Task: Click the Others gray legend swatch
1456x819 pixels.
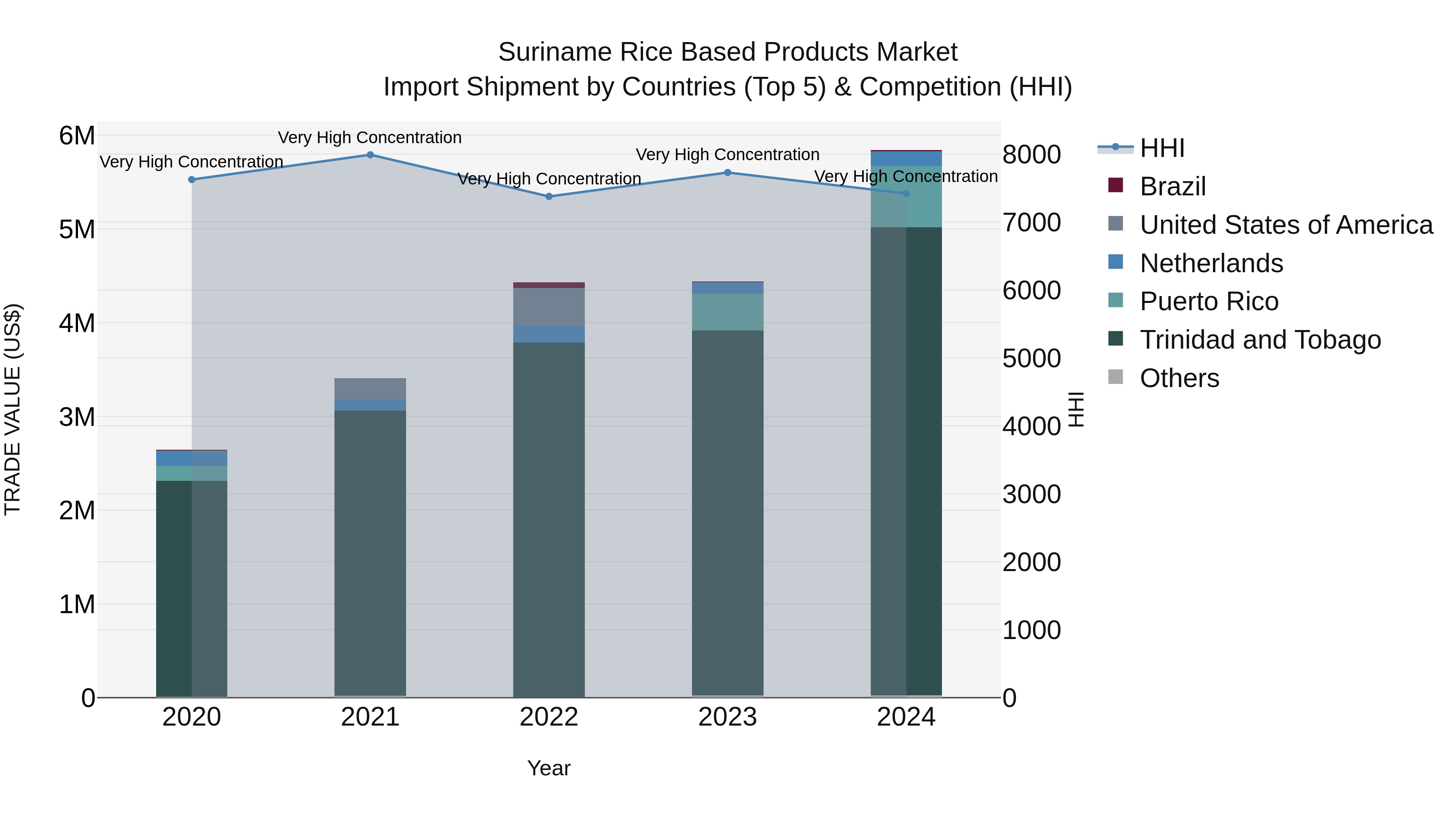Action: point(1116,377)
